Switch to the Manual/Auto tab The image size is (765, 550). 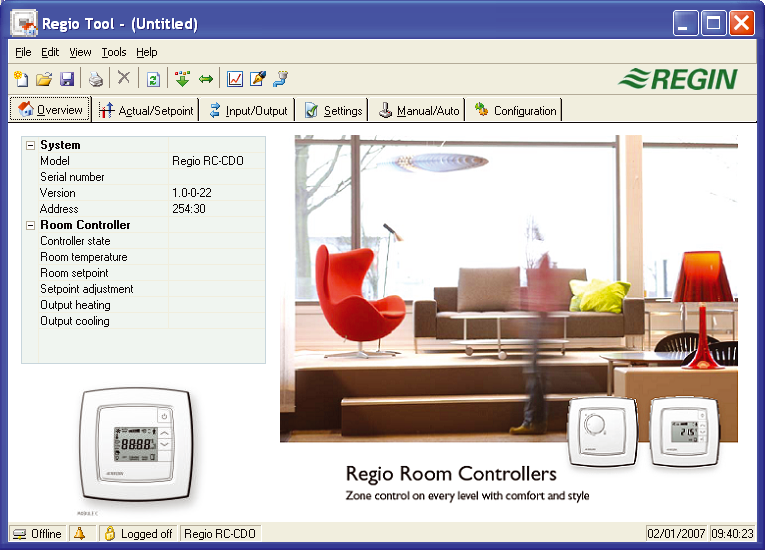click(x=419, y=110)
